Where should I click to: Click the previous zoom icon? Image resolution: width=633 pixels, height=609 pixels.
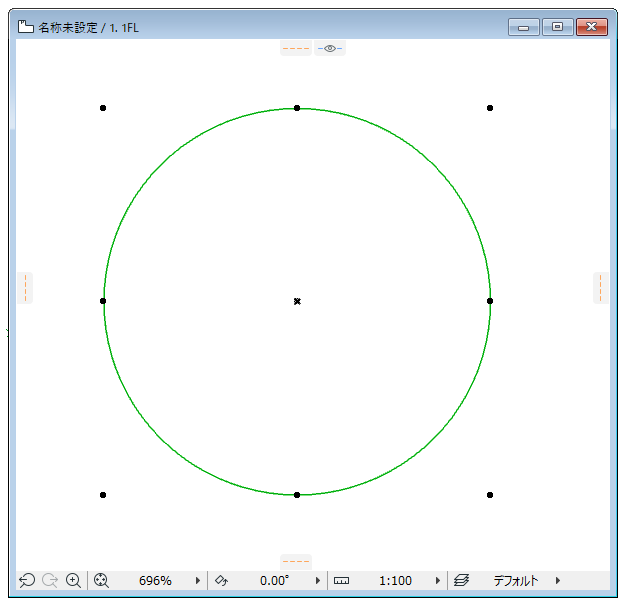point(27,580)
